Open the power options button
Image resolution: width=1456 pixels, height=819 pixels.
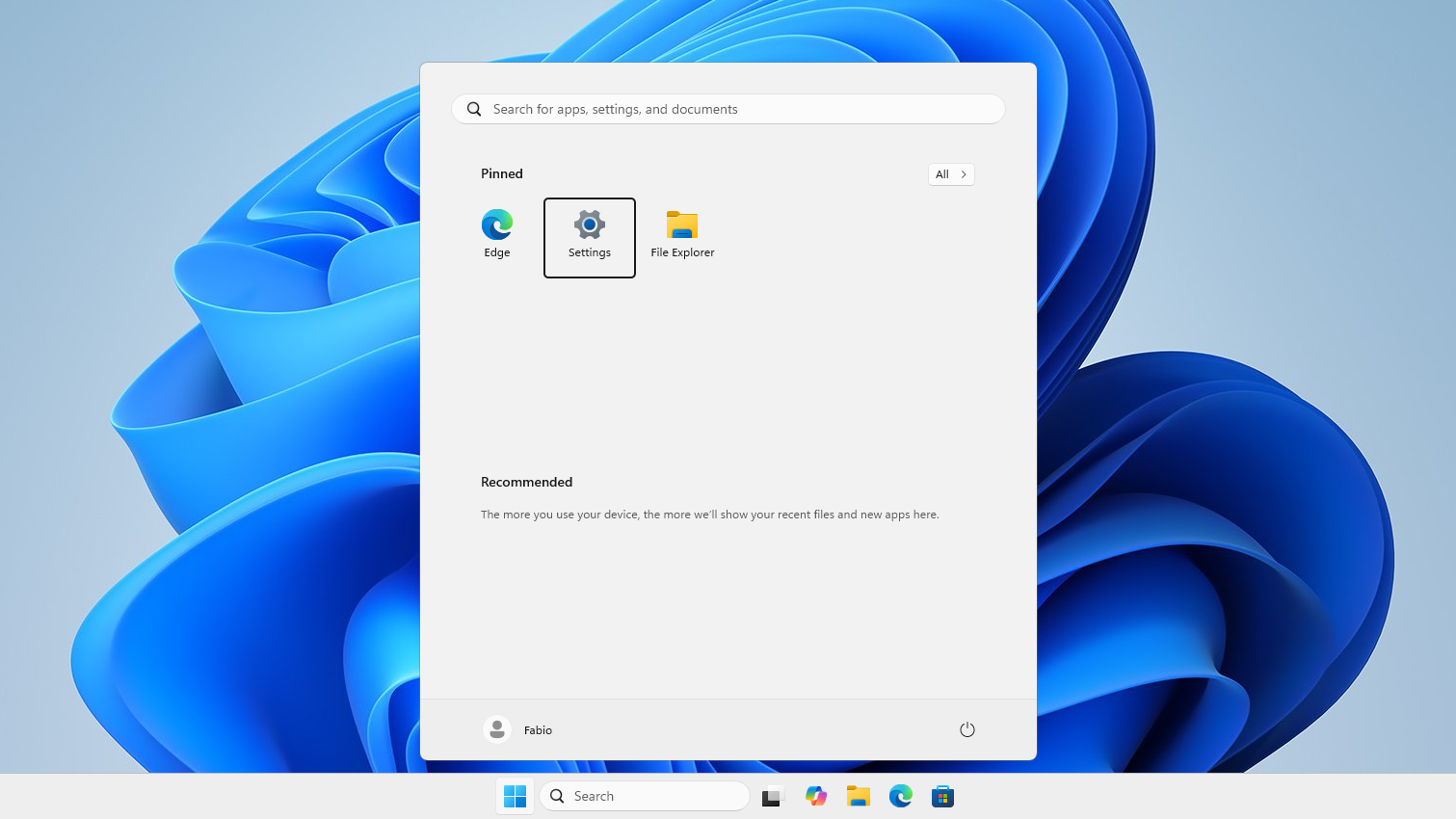tap(967, 729)
